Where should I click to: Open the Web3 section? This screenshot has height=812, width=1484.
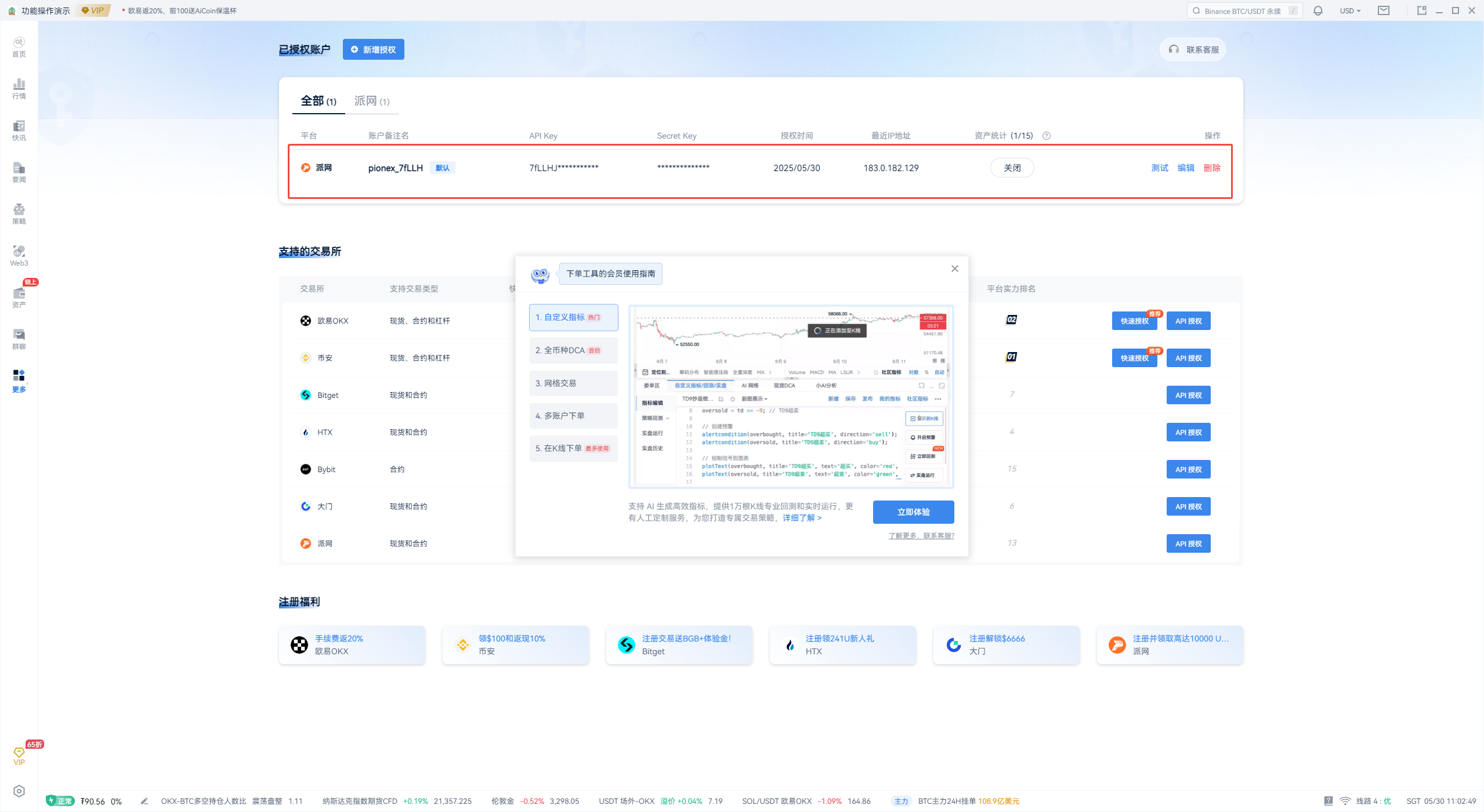click(x=18, y=255)
